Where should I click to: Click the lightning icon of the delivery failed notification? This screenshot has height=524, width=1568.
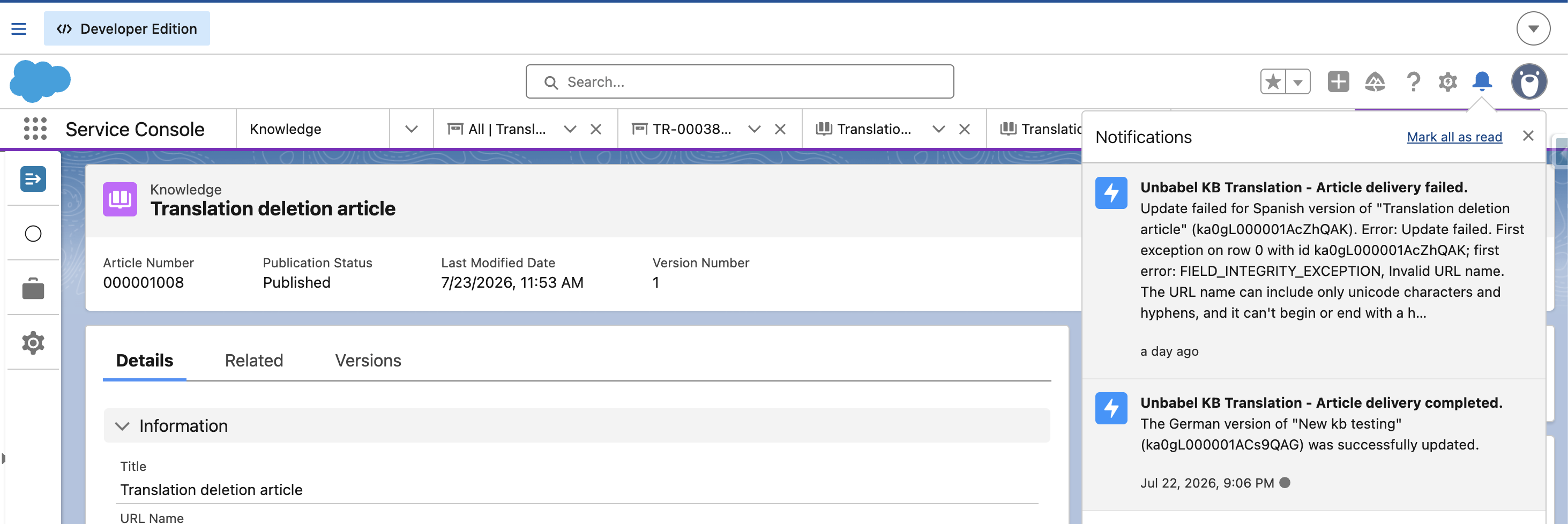[x=1111, y=193]
